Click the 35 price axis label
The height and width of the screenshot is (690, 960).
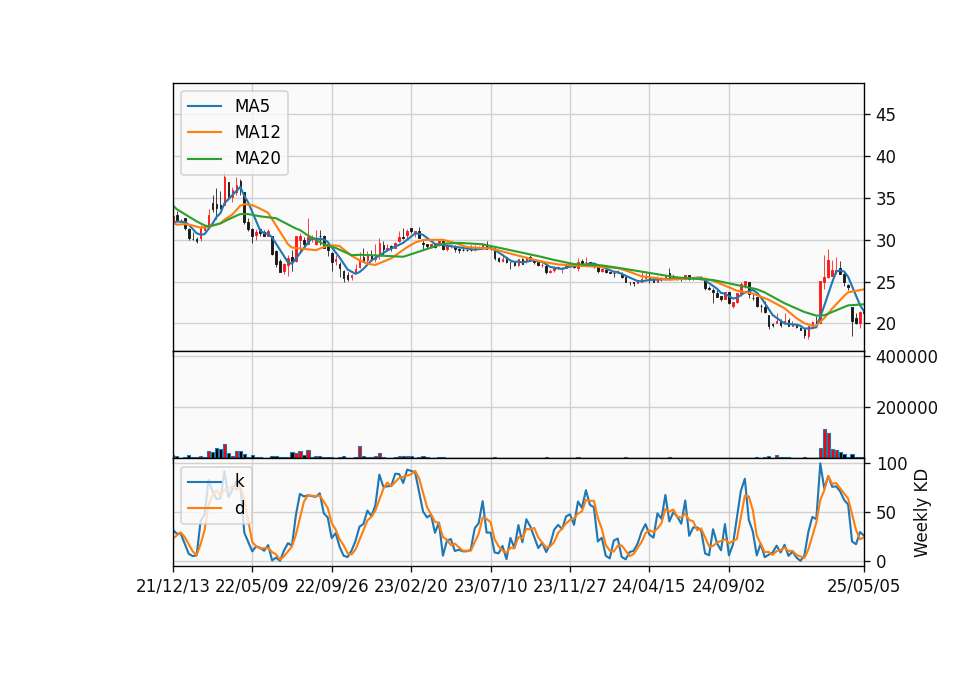[x=885, y=199]
